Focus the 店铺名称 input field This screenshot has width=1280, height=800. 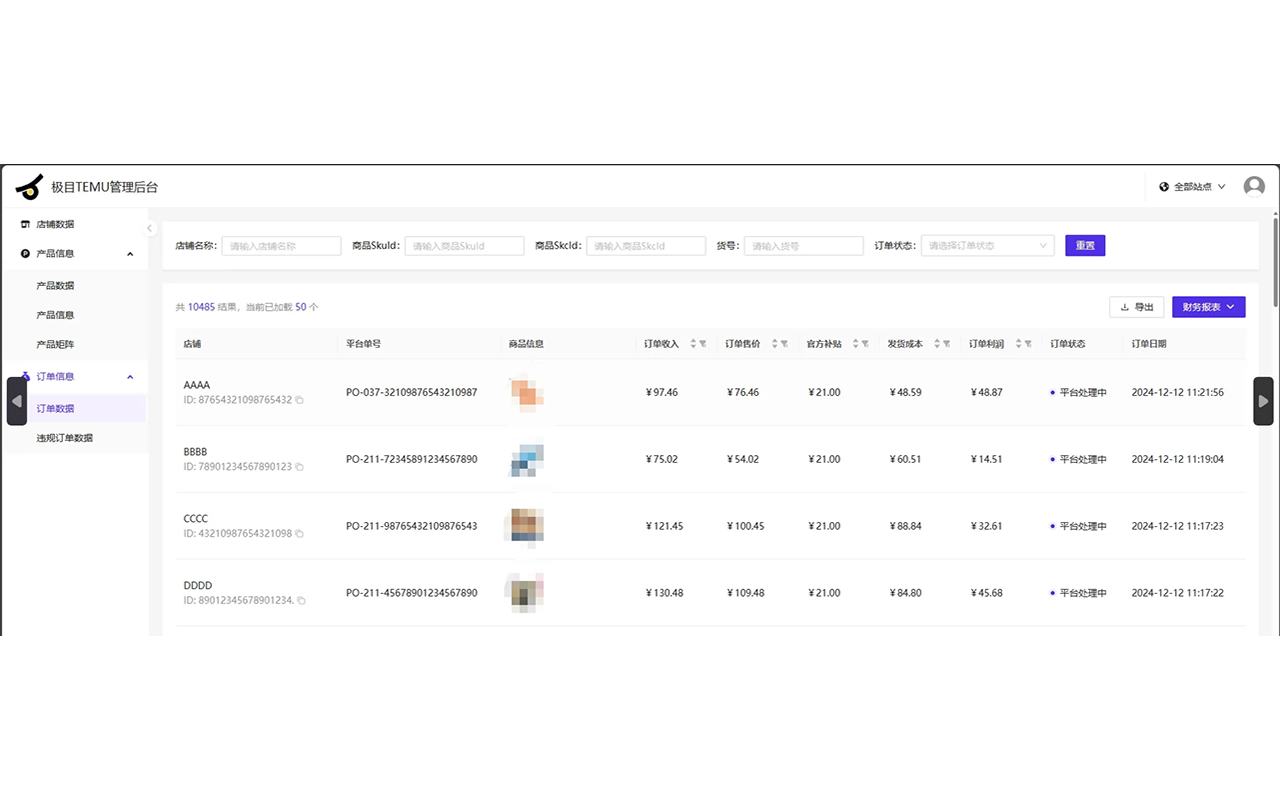click(281, 246)
